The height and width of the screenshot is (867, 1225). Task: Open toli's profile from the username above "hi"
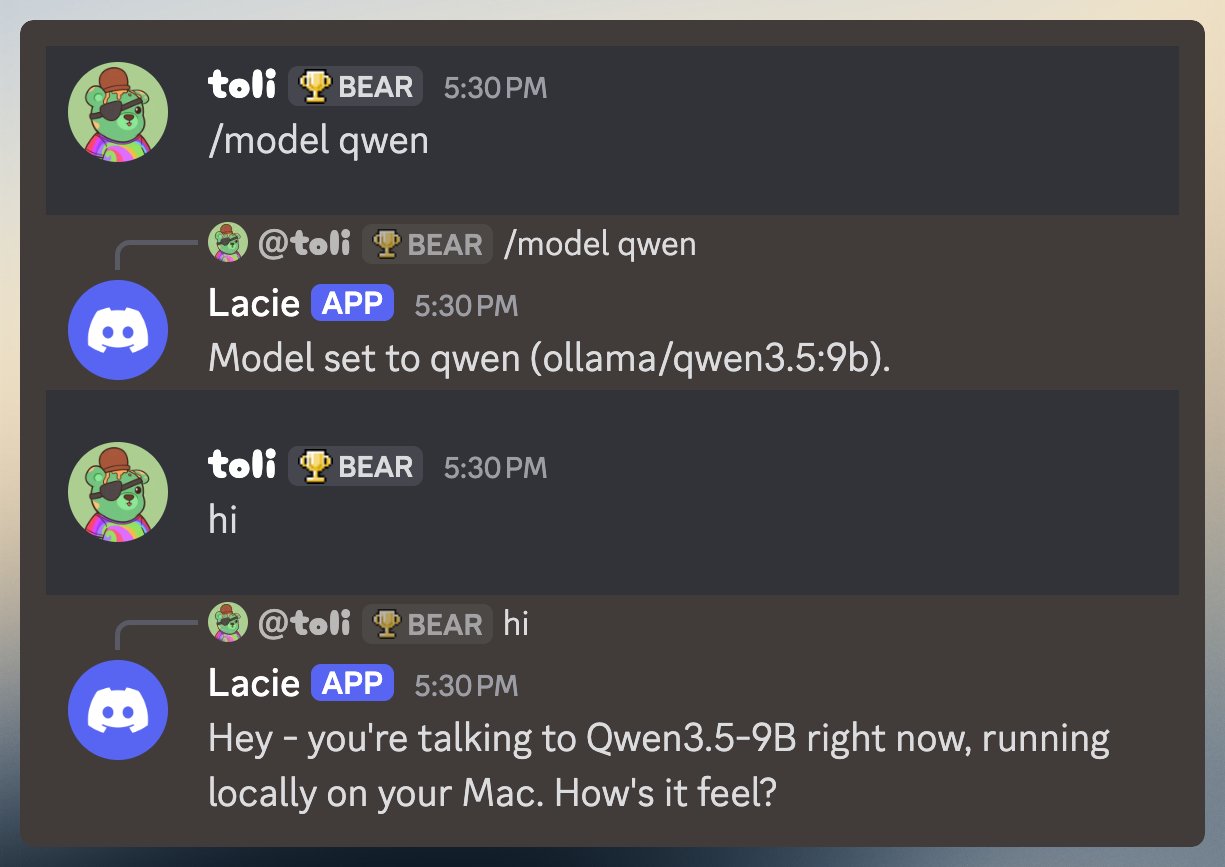tap(242, 467)
